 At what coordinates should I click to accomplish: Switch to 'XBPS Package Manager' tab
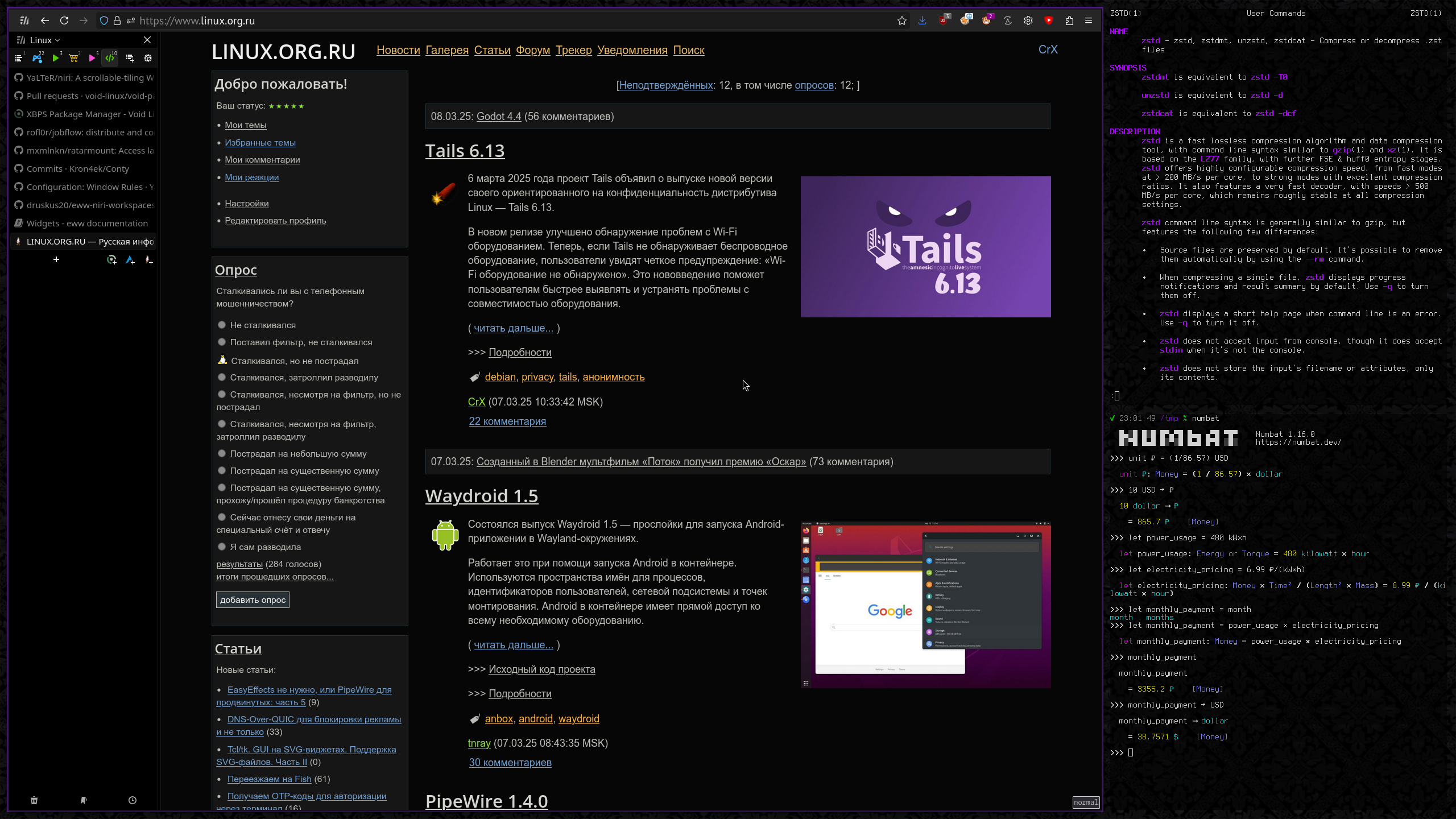pos(84,114)
